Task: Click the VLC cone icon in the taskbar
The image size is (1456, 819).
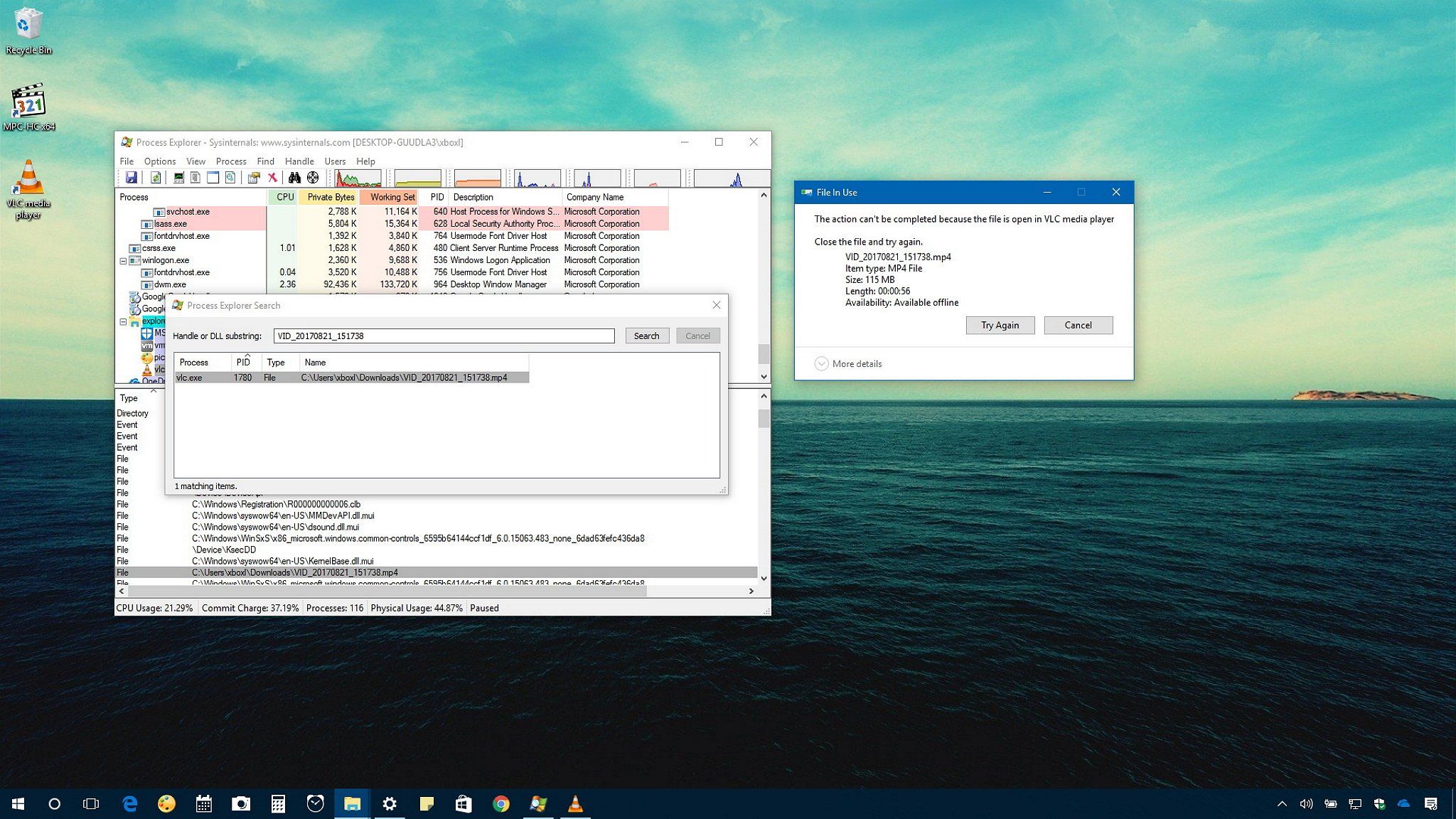Action: [x=575, y=804]
